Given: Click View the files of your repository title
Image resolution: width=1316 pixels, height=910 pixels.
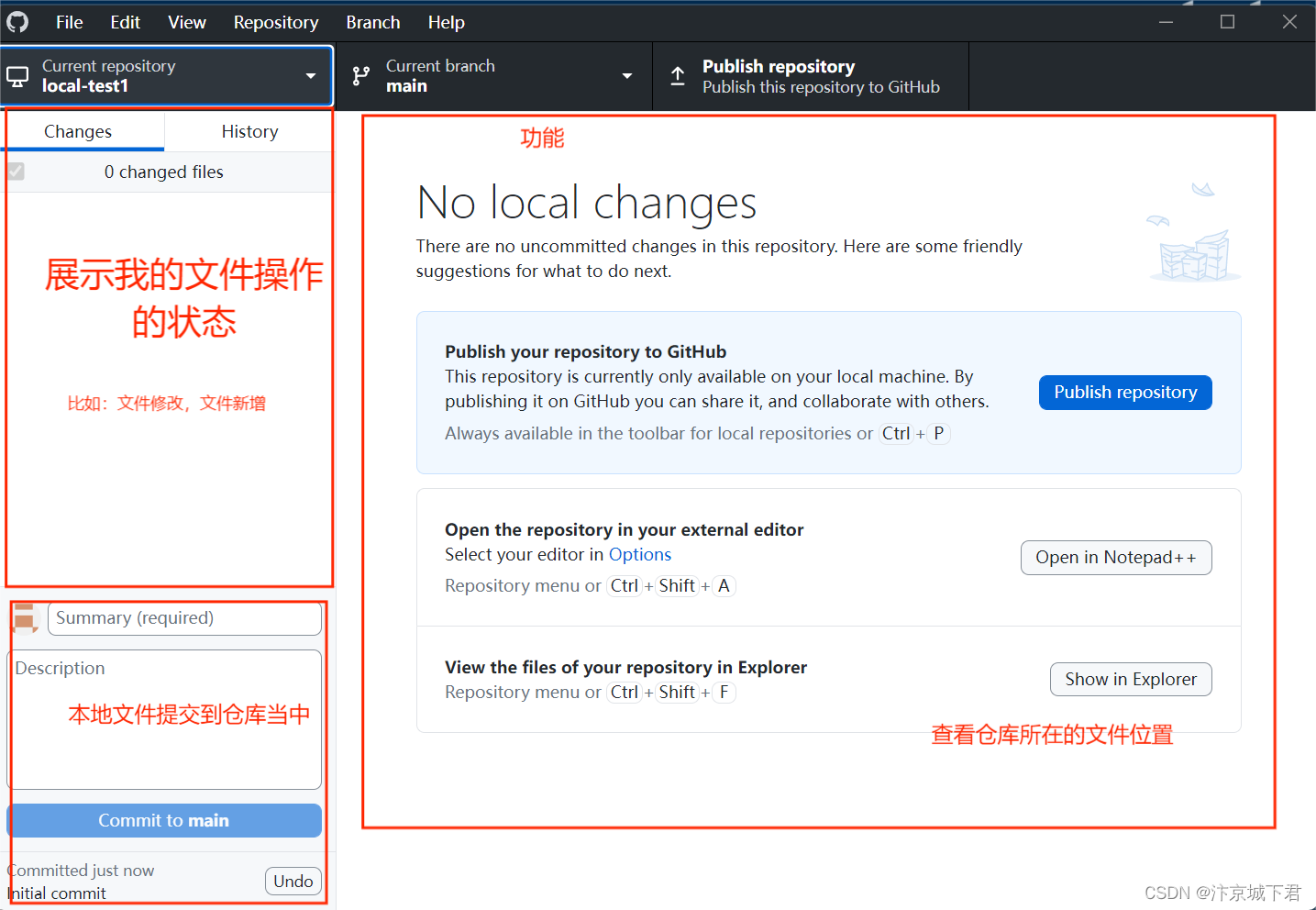Looking at the screenshot, I should click(x=626, y=667).
